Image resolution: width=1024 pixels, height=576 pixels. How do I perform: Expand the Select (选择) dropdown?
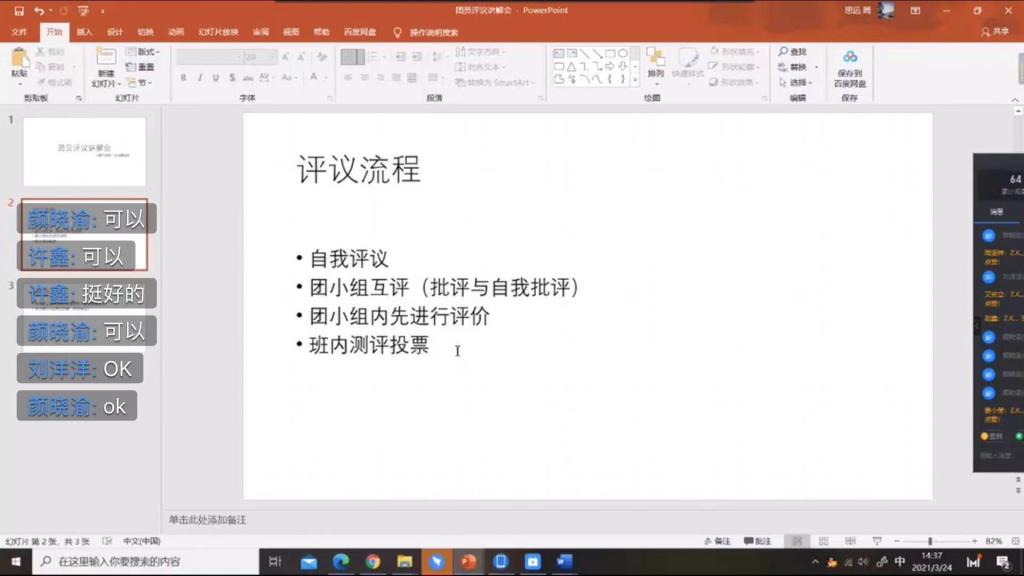coord(798,83)
